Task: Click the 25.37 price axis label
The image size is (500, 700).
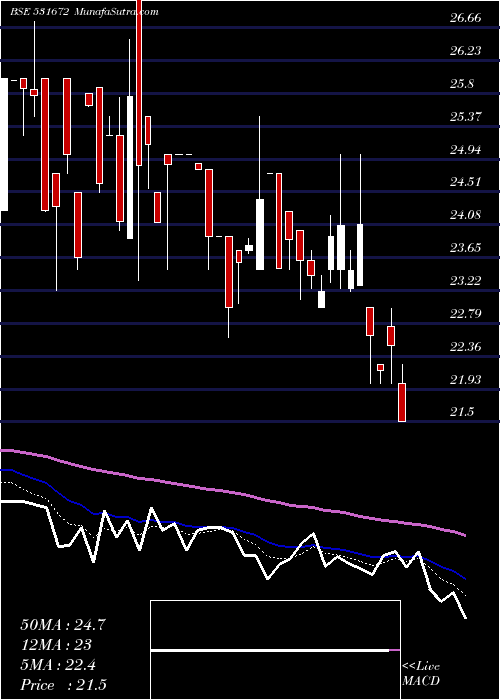Action: pos(466,117)
